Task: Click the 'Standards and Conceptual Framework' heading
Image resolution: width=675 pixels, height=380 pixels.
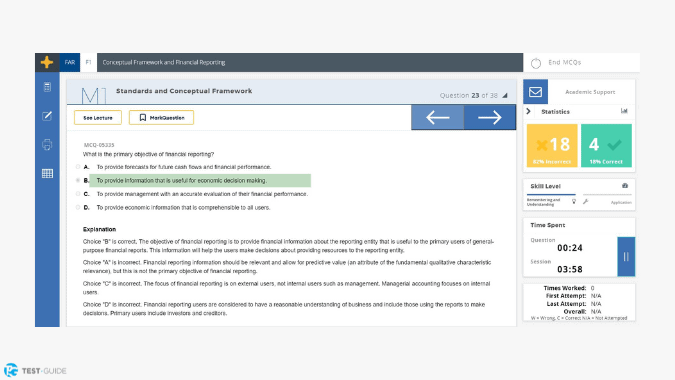Action: click(x=184, y=91)
